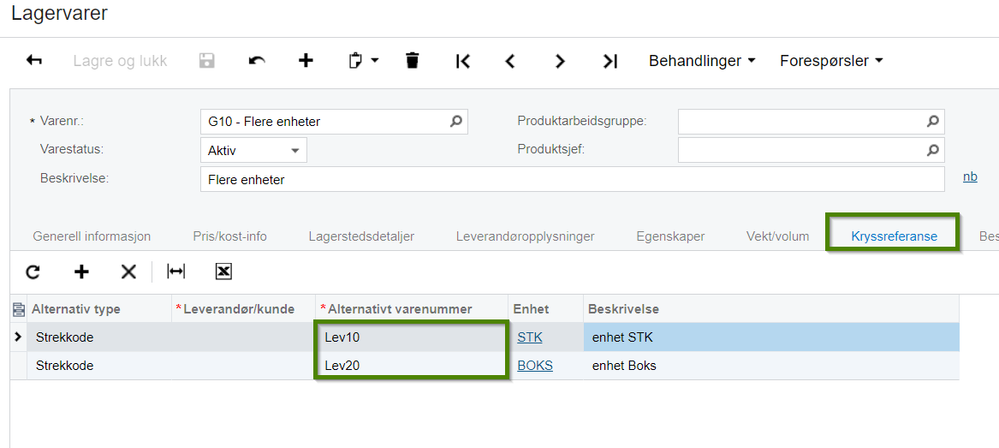Open the STK unit link
Image resolution: width=999 pixels, height=448 pixels.
(x=529, y=338)
